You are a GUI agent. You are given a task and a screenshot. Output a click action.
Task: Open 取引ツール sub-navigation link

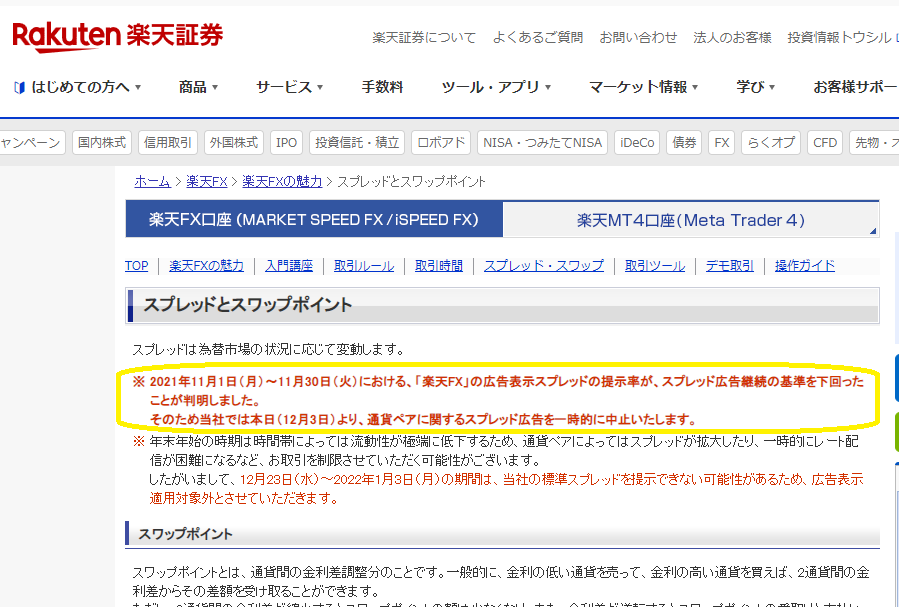click(x=655, y=266)
